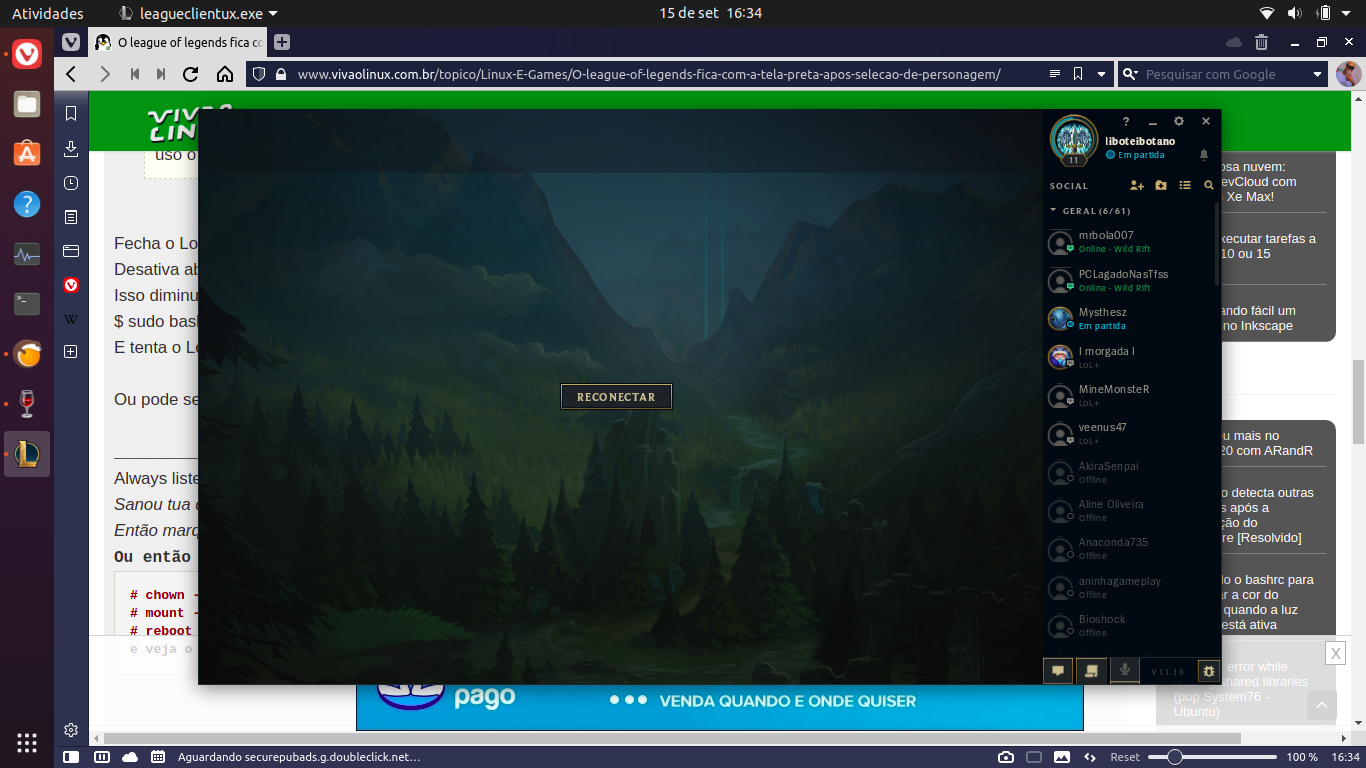Go to Vivaldi home page
The image size is (1366, 768).
pos(225,74)
